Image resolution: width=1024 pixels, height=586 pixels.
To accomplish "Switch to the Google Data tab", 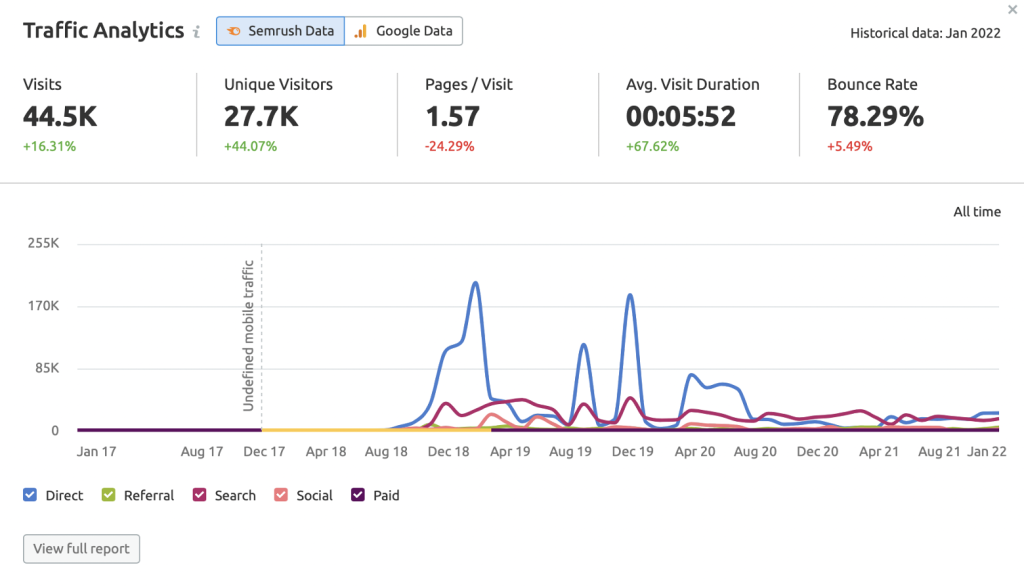I will point(404,31).
